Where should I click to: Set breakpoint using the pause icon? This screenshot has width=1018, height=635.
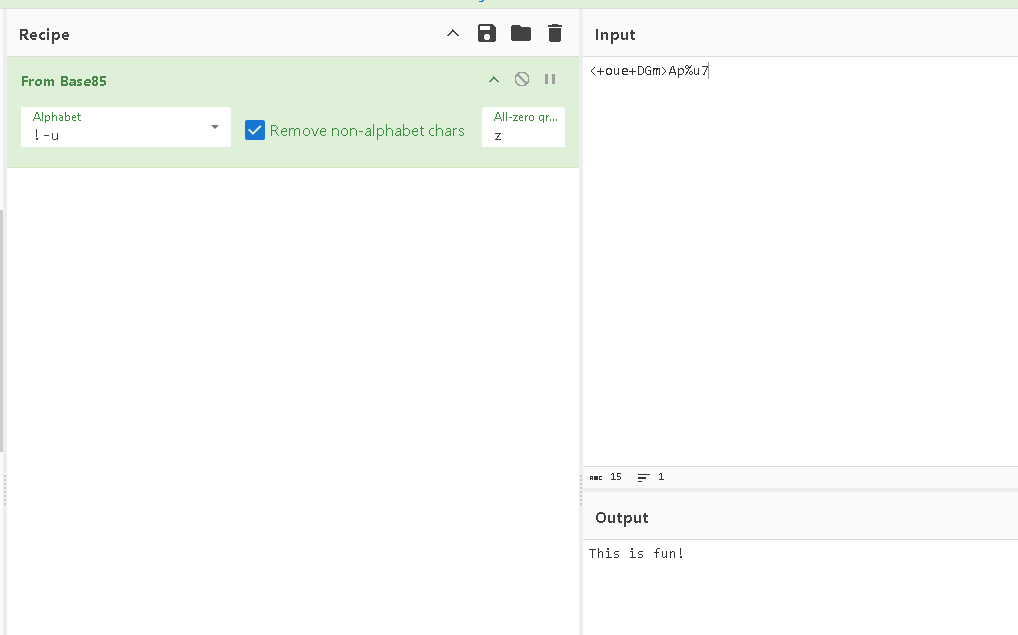click(x=550, y=80)
